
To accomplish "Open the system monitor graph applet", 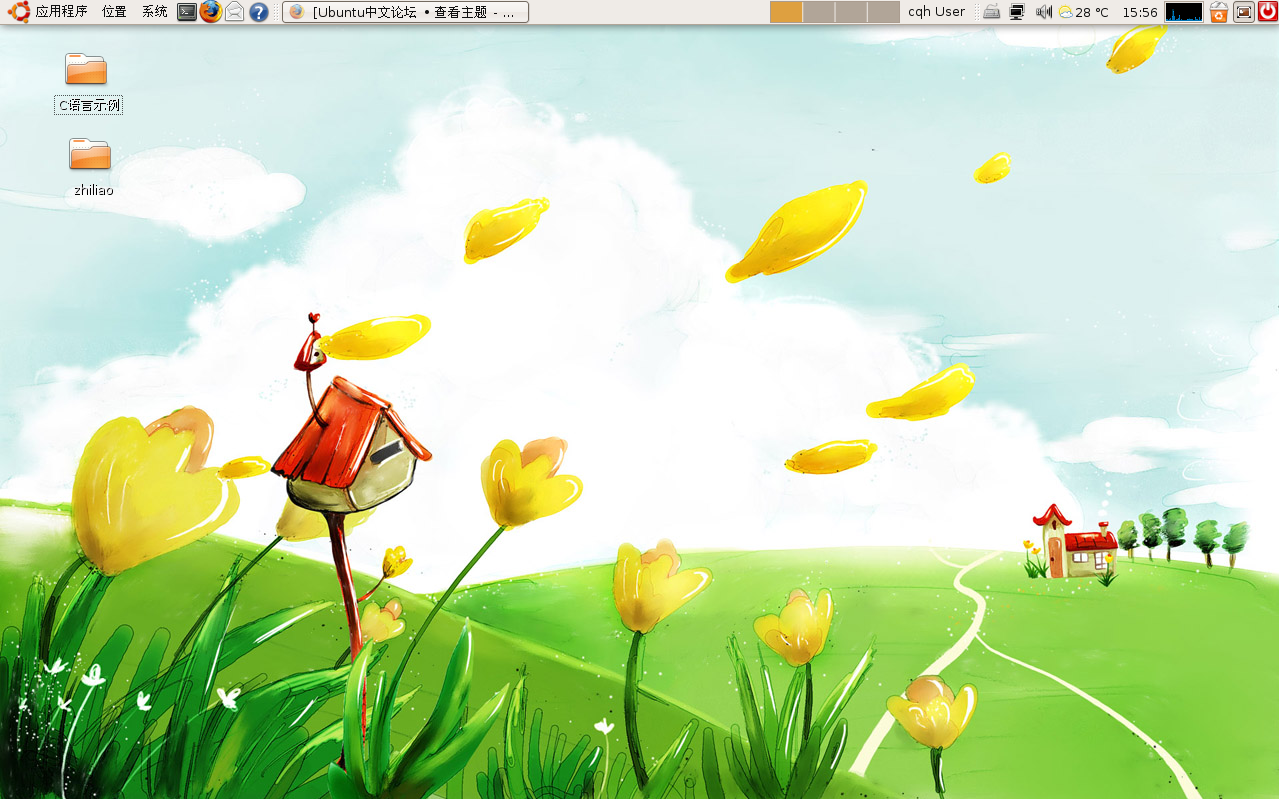I will point(1184,12).
